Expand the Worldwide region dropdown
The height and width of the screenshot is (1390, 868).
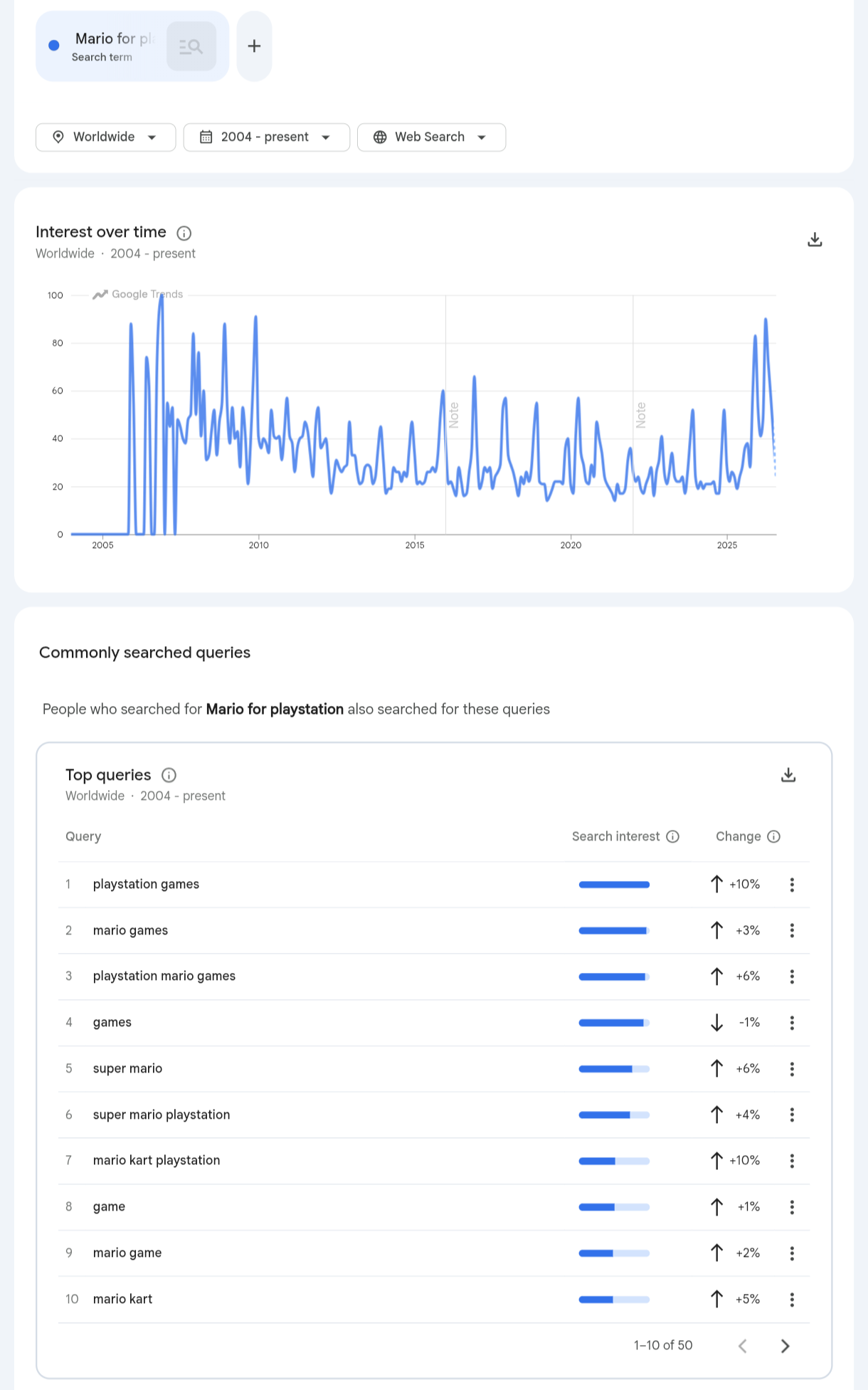click(106, 137)
